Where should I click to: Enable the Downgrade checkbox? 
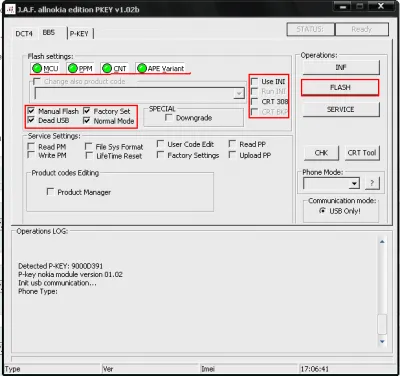tap(169, 118)
